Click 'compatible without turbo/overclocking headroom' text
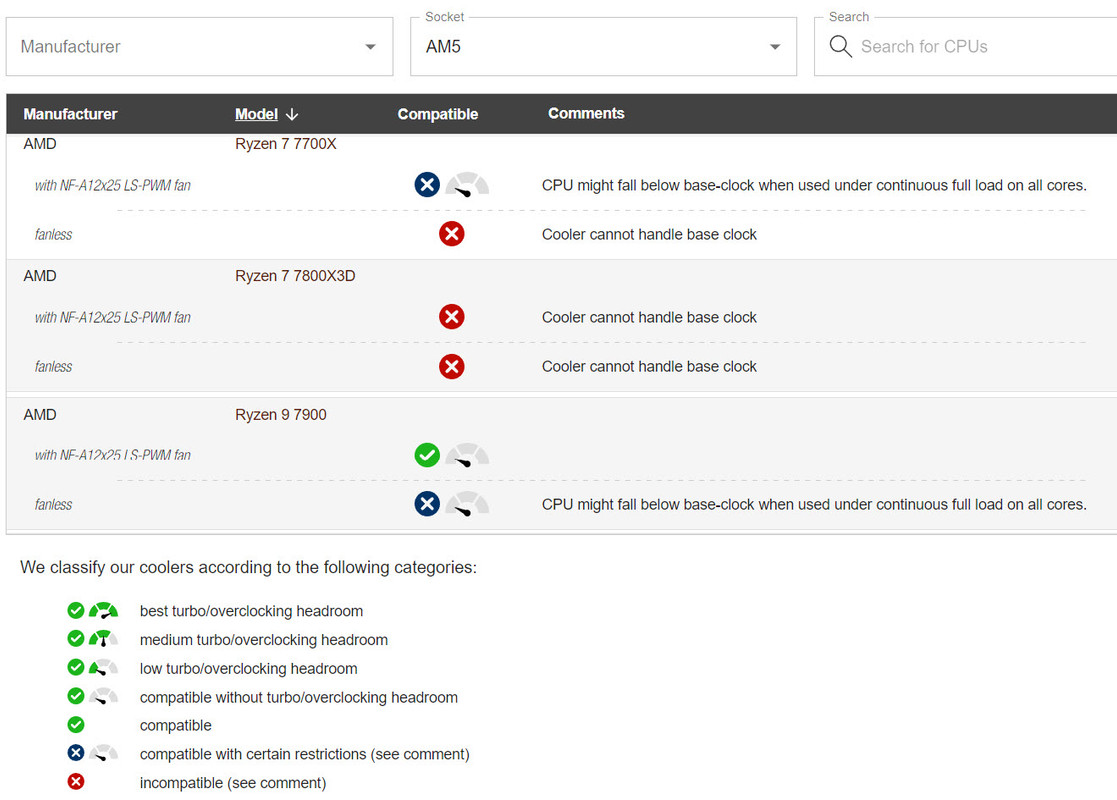Image resolution: width=1117 pixels, height=800 pixels. tap(298, 697)
